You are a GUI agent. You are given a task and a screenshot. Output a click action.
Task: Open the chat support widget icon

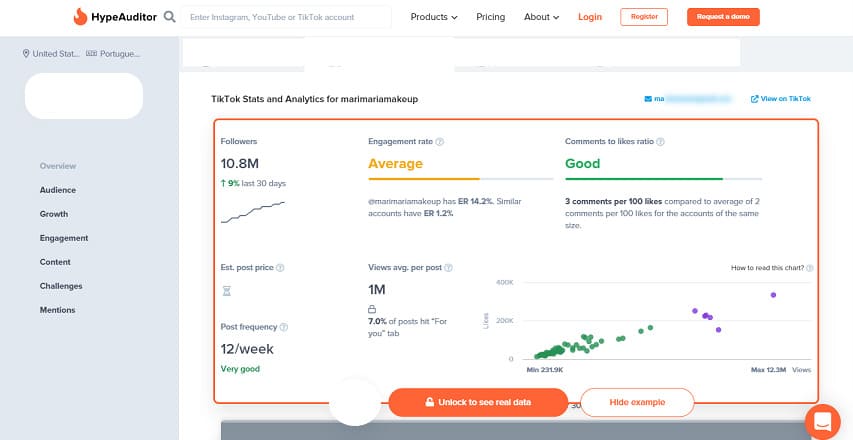pyautogui.click(x=823, y=420)
